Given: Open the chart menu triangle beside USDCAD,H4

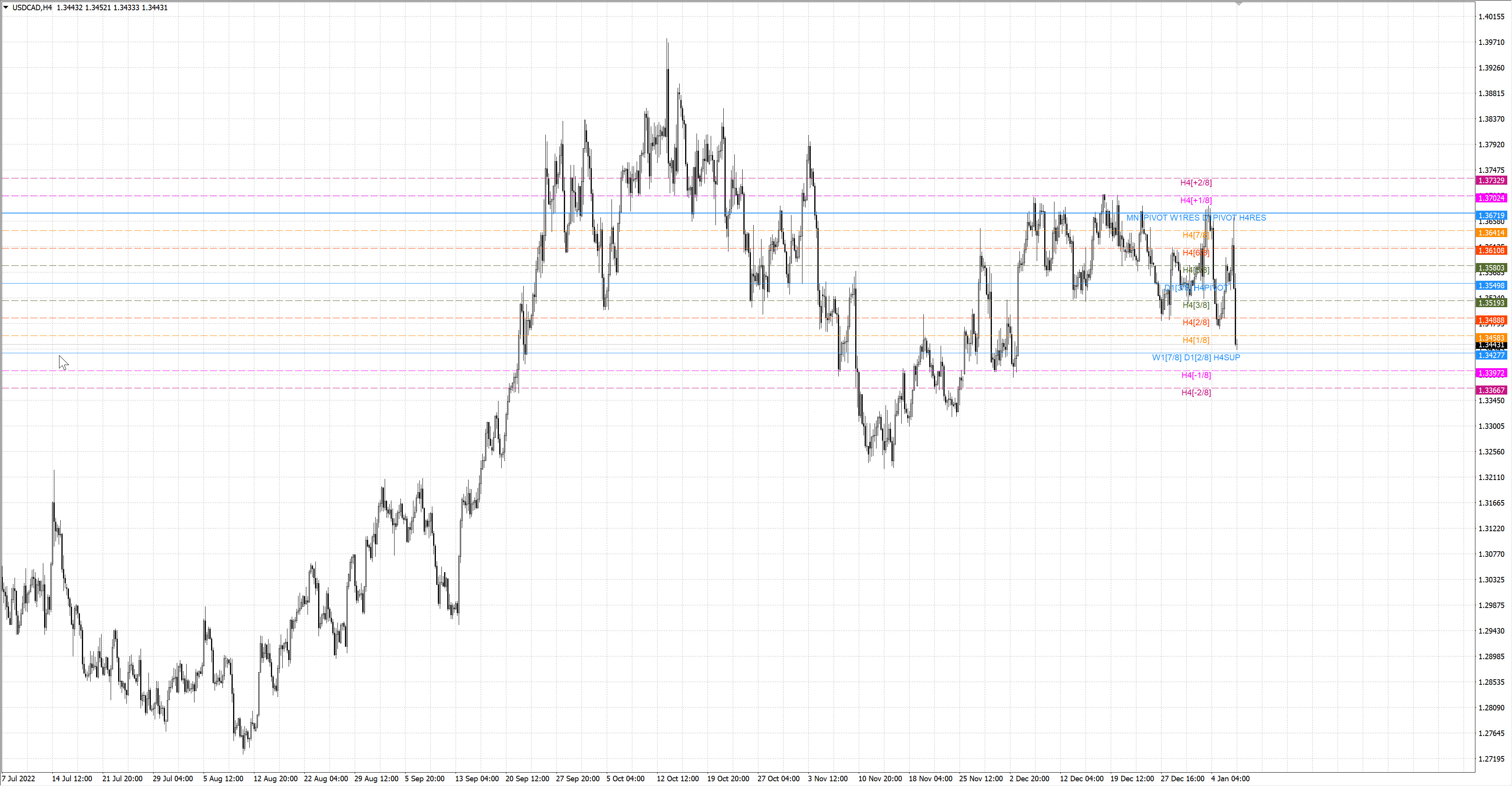Looking at the screenshot, I should coord(6,7).
